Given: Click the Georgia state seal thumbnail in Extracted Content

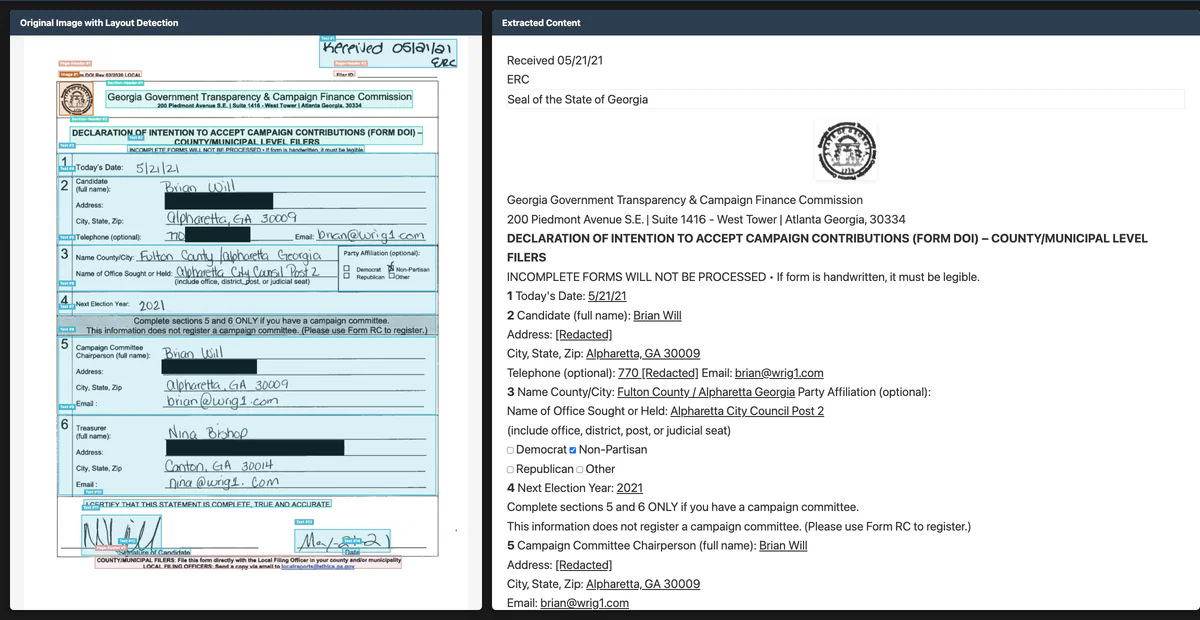Looking at the screenshot, I should [845, 150].
